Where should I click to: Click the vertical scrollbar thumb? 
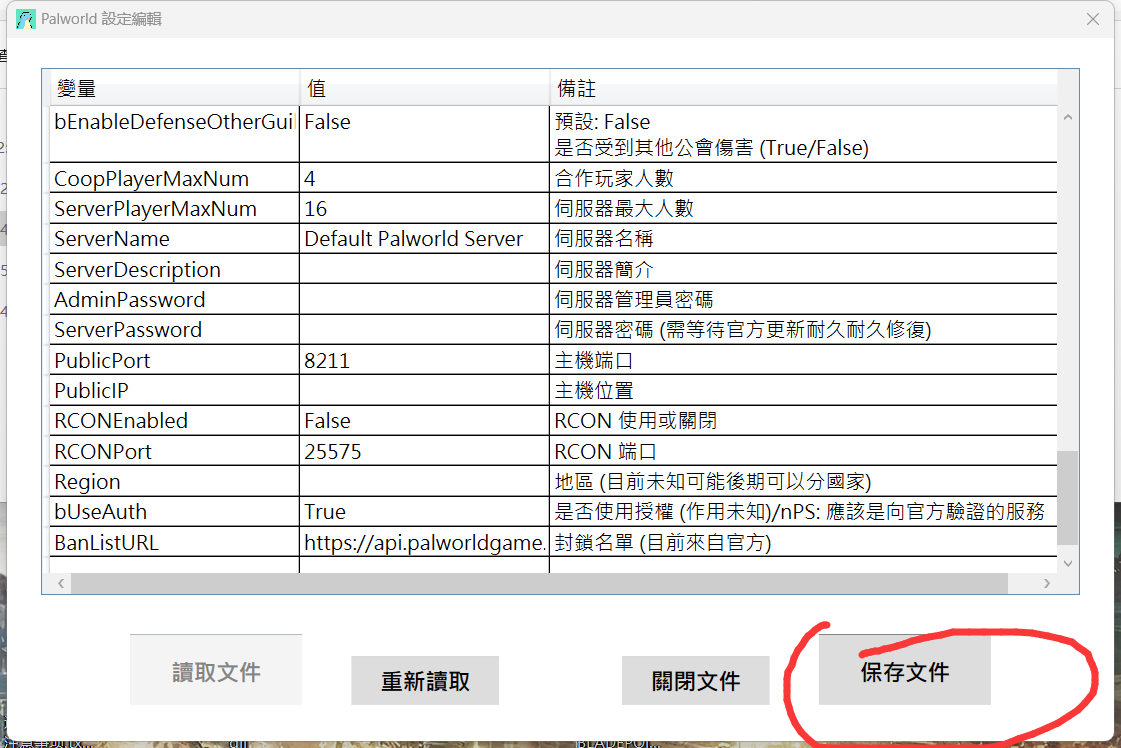1067,498
